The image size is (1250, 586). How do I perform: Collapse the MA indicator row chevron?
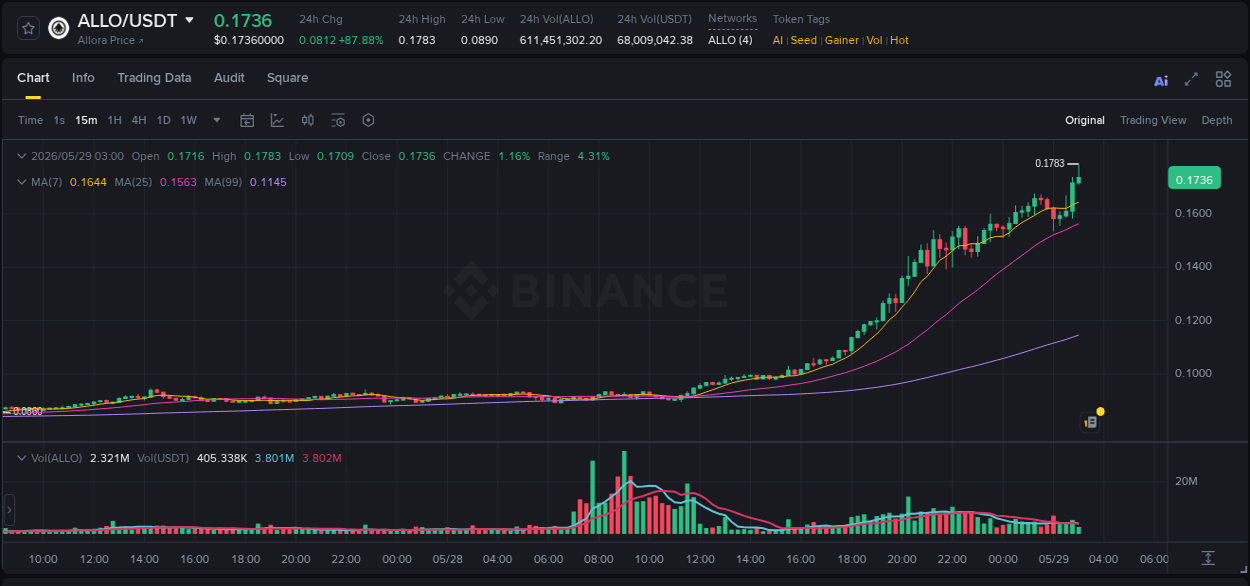(22, 182)
